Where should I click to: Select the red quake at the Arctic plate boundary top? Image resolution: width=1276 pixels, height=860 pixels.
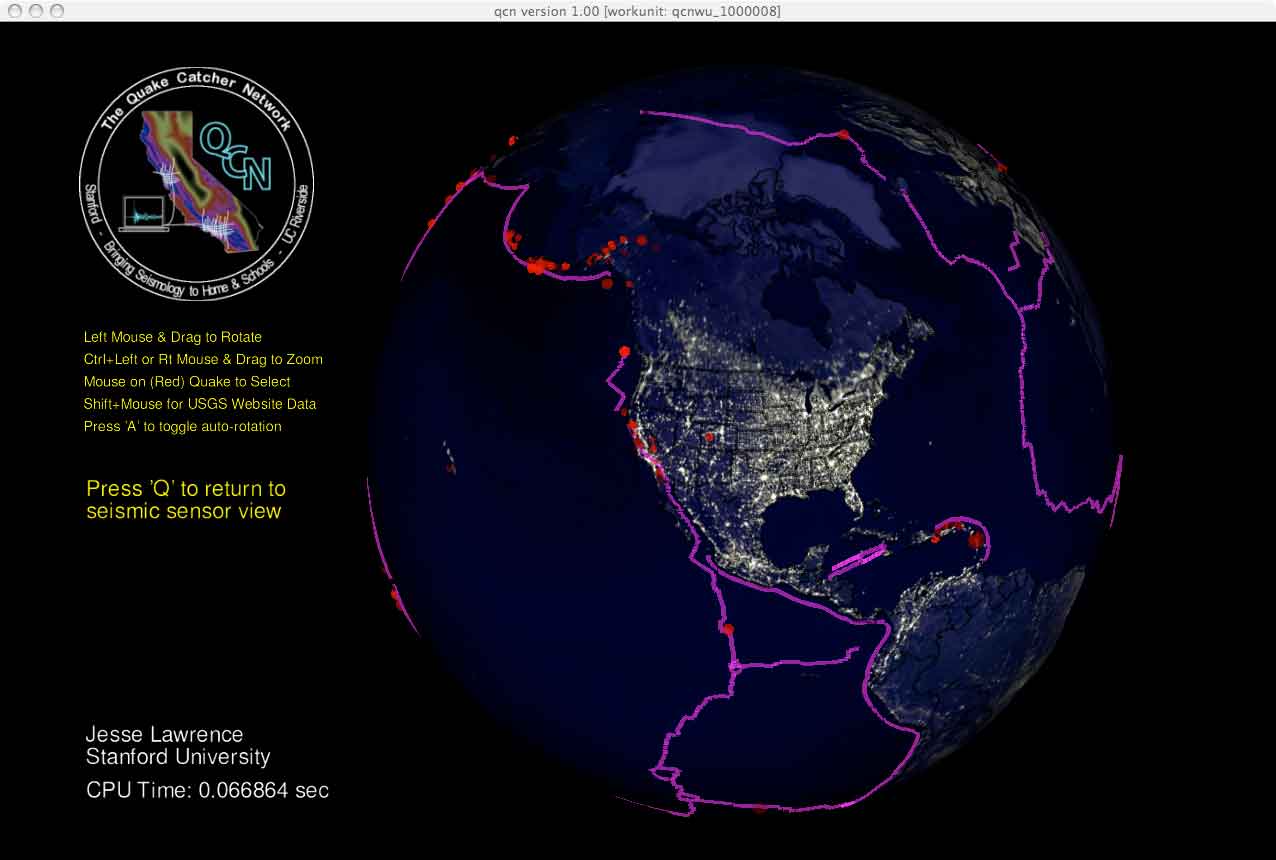click(x=843, y=134)
